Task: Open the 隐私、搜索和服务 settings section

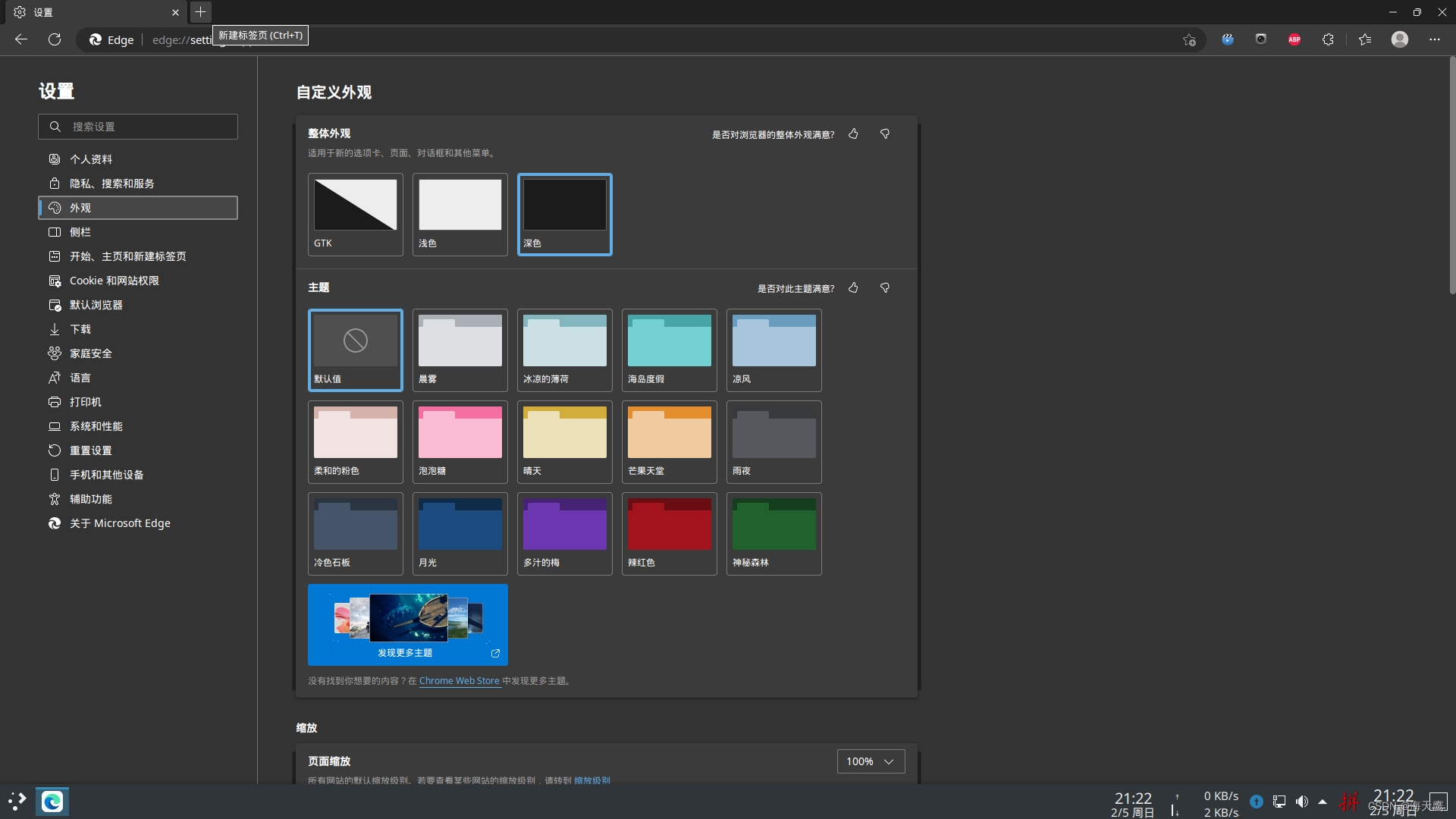Action: 111,184
